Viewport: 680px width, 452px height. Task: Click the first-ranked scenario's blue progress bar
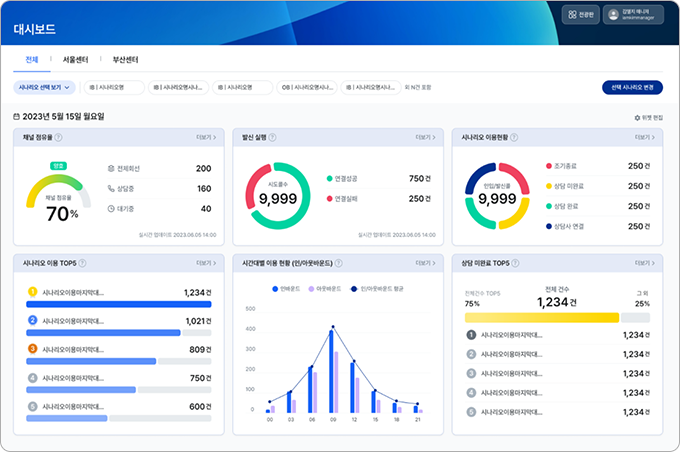point(118,304)
